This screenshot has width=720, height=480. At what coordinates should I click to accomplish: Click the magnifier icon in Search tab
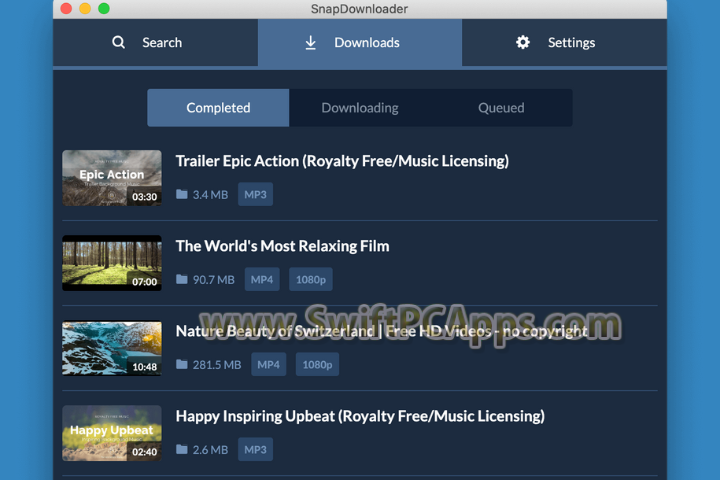coord(118,42)
